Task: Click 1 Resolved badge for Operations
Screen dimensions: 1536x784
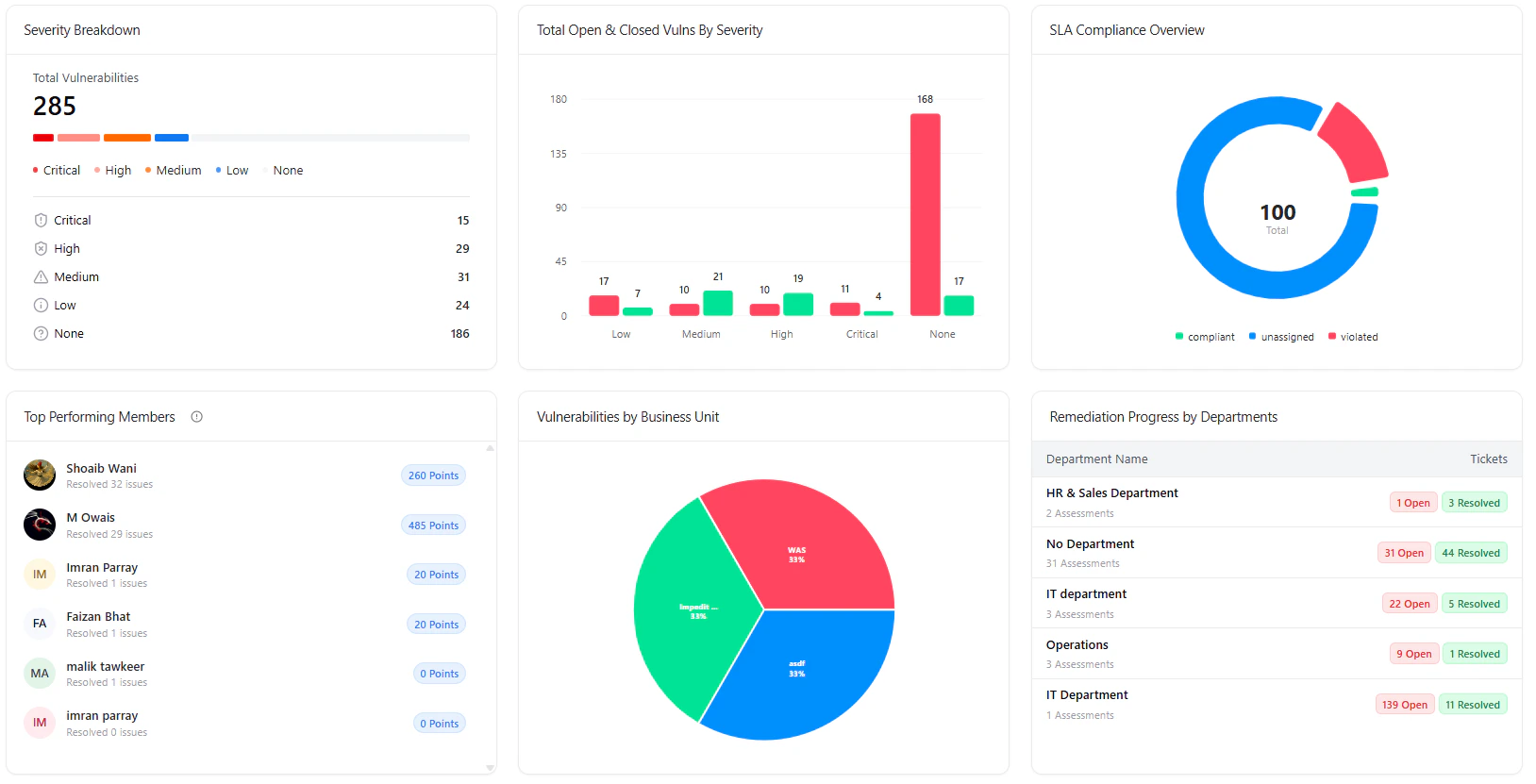Action: [x=1475, y=654]
